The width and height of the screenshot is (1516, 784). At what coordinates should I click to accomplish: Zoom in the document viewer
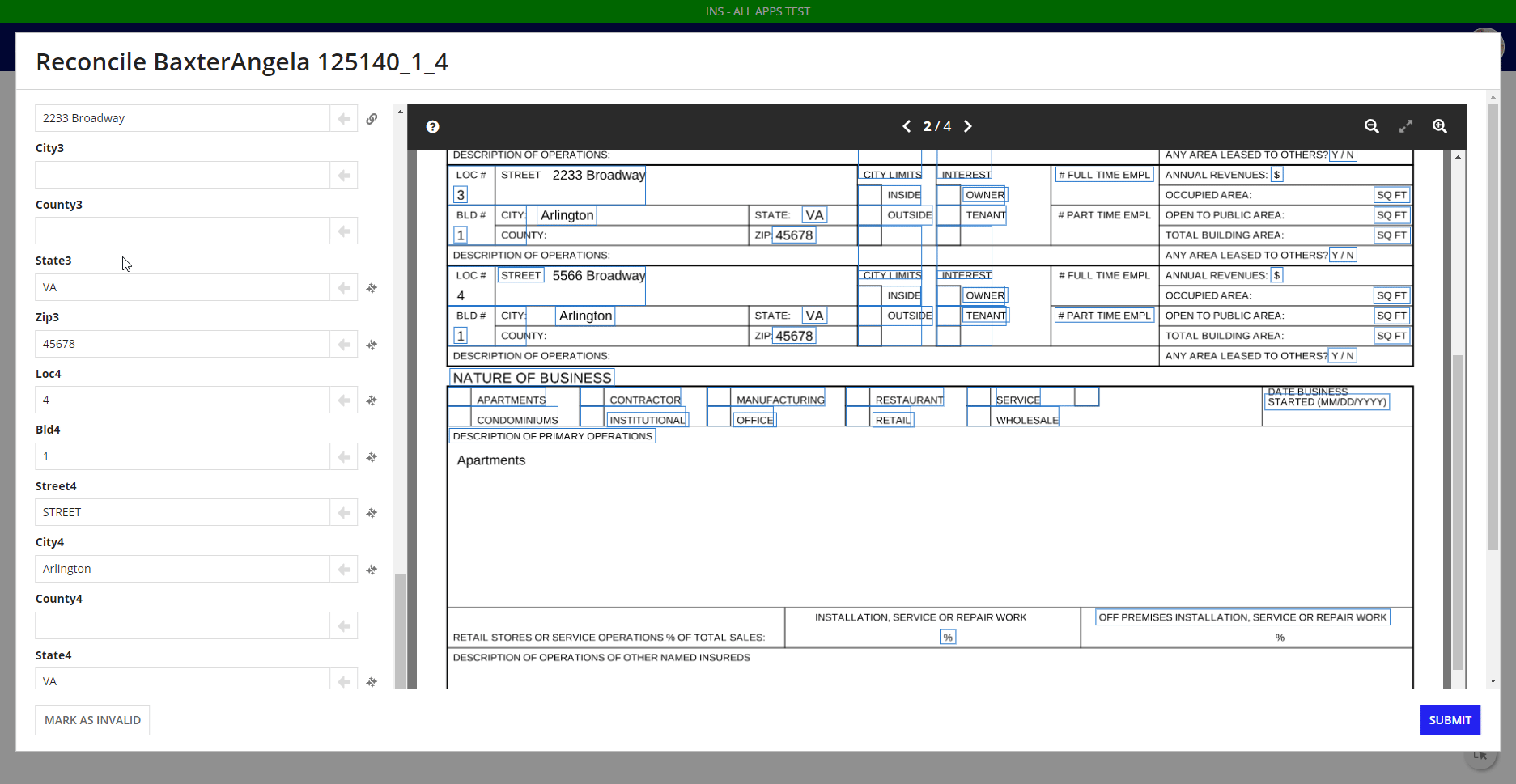(x=1440, y=126)
